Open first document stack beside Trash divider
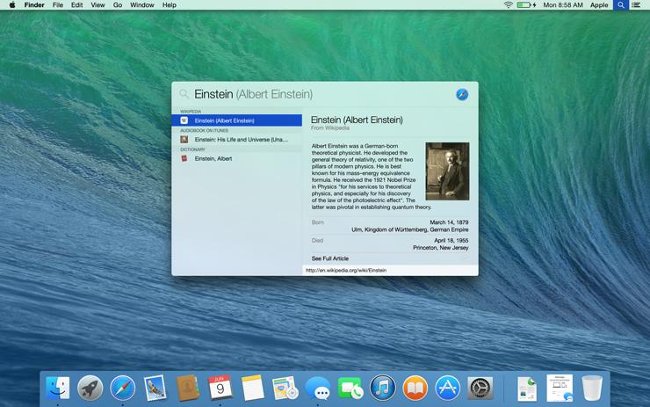Viewport: 650px width, 407px height. 527,389
